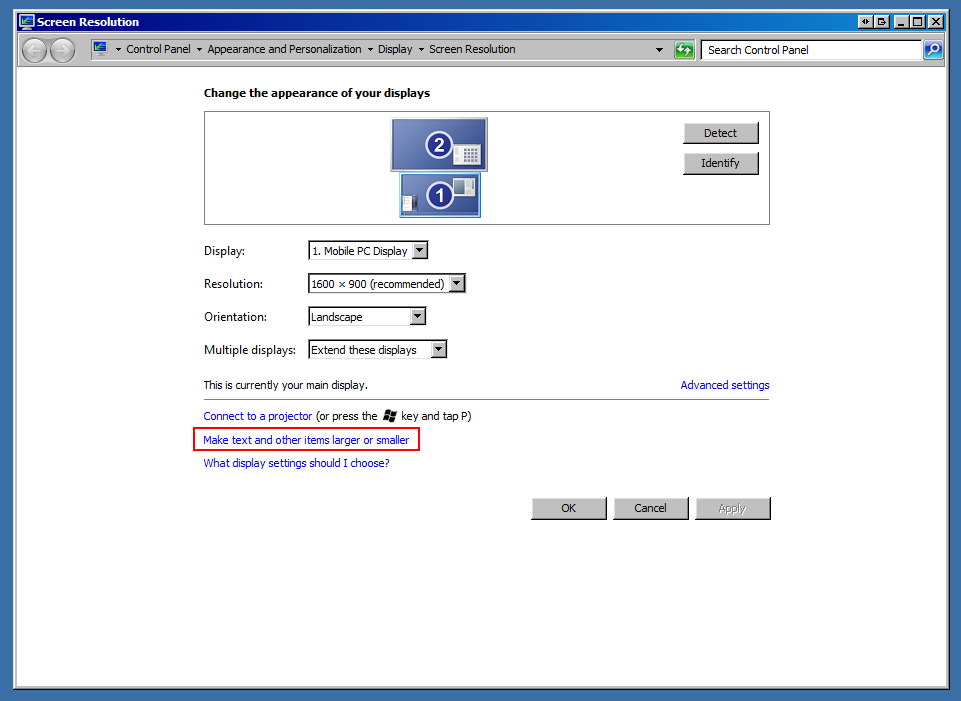
Task: Click Appearance and Personalization breadcrumb
Action: [284, 49]
